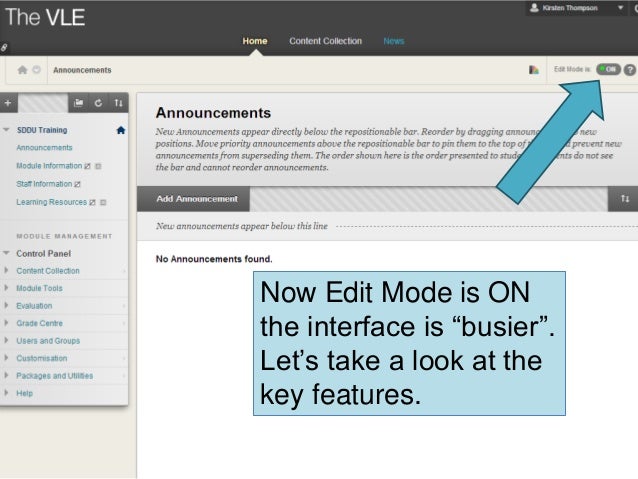Click 'New announcements appear below this line'

coord(242,226)
